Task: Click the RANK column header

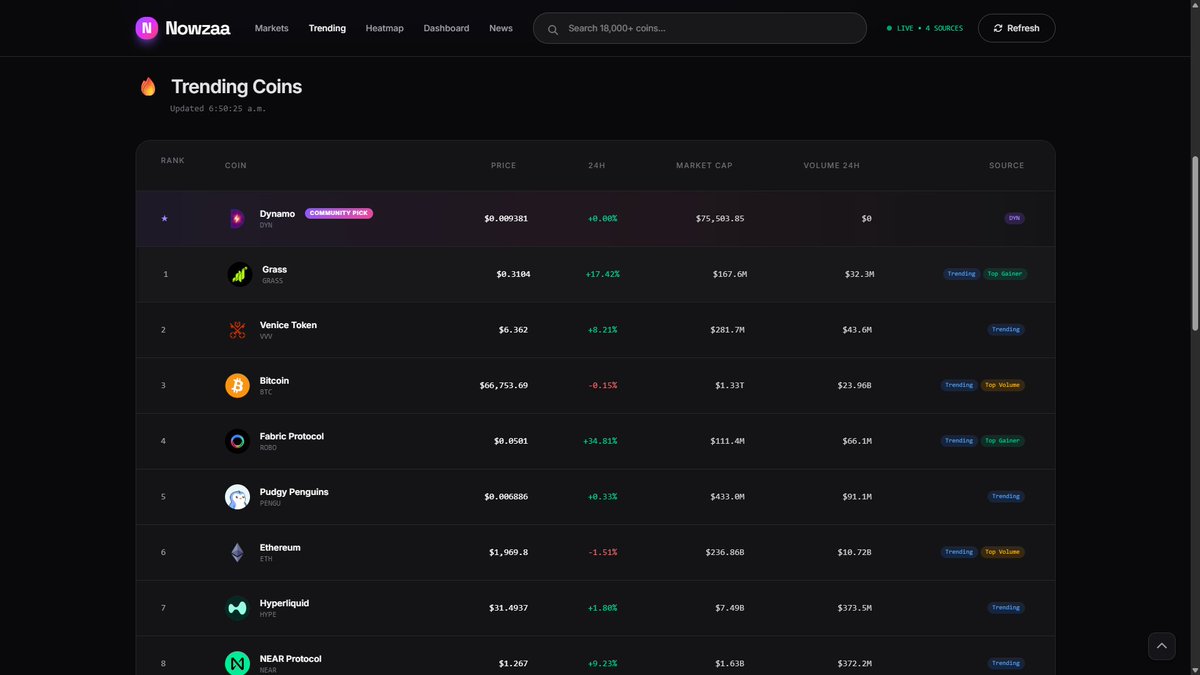Action: coord(172,161)
